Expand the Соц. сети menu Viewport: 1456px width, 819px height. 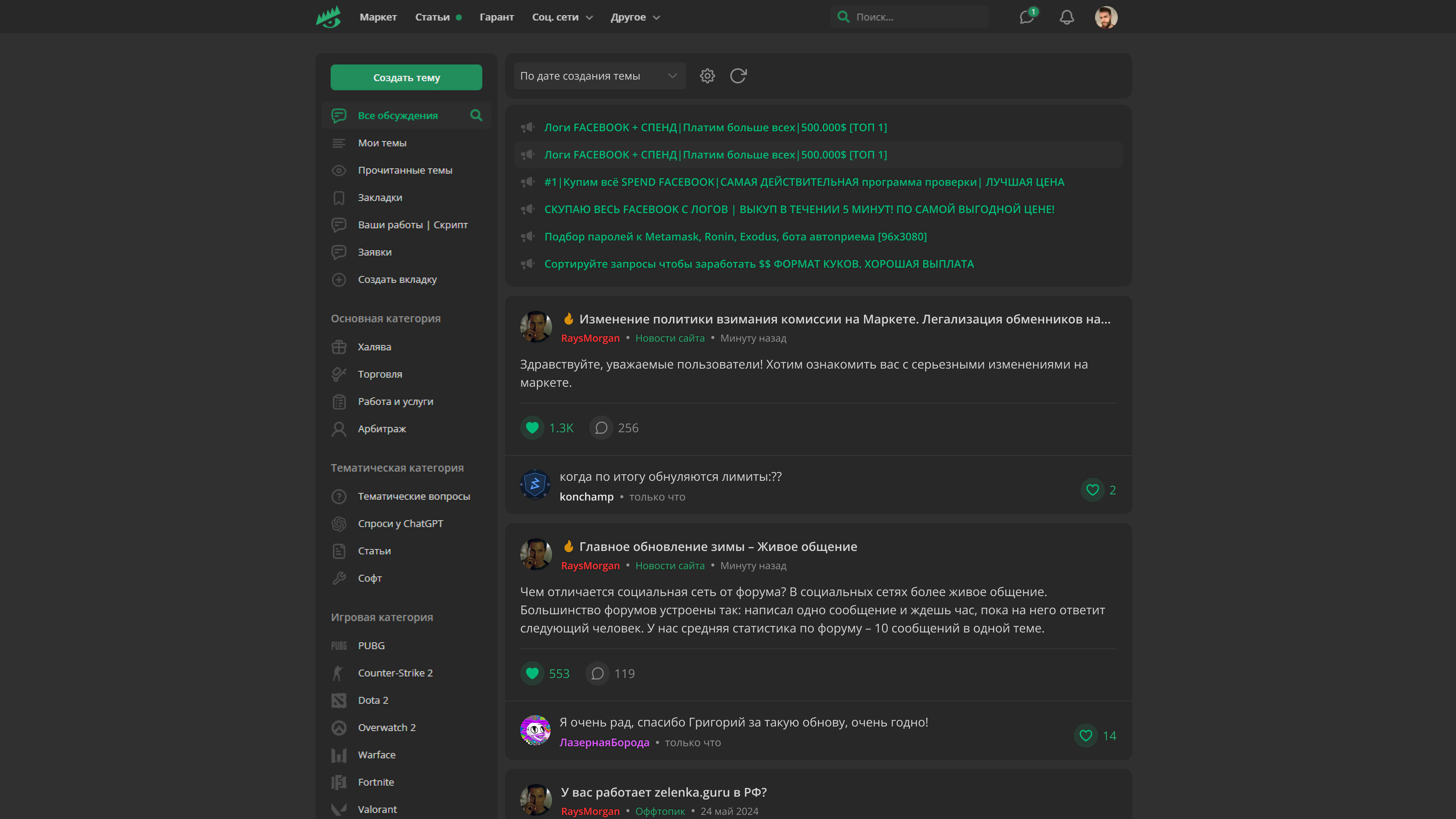click(x=562, y=17)
